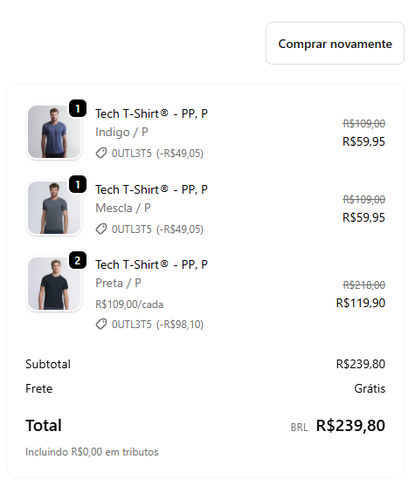The width and height of the screenshot is (408, 500).
Task: Open the Indigo T-shirt thumbnail
Action: point(54,132)
